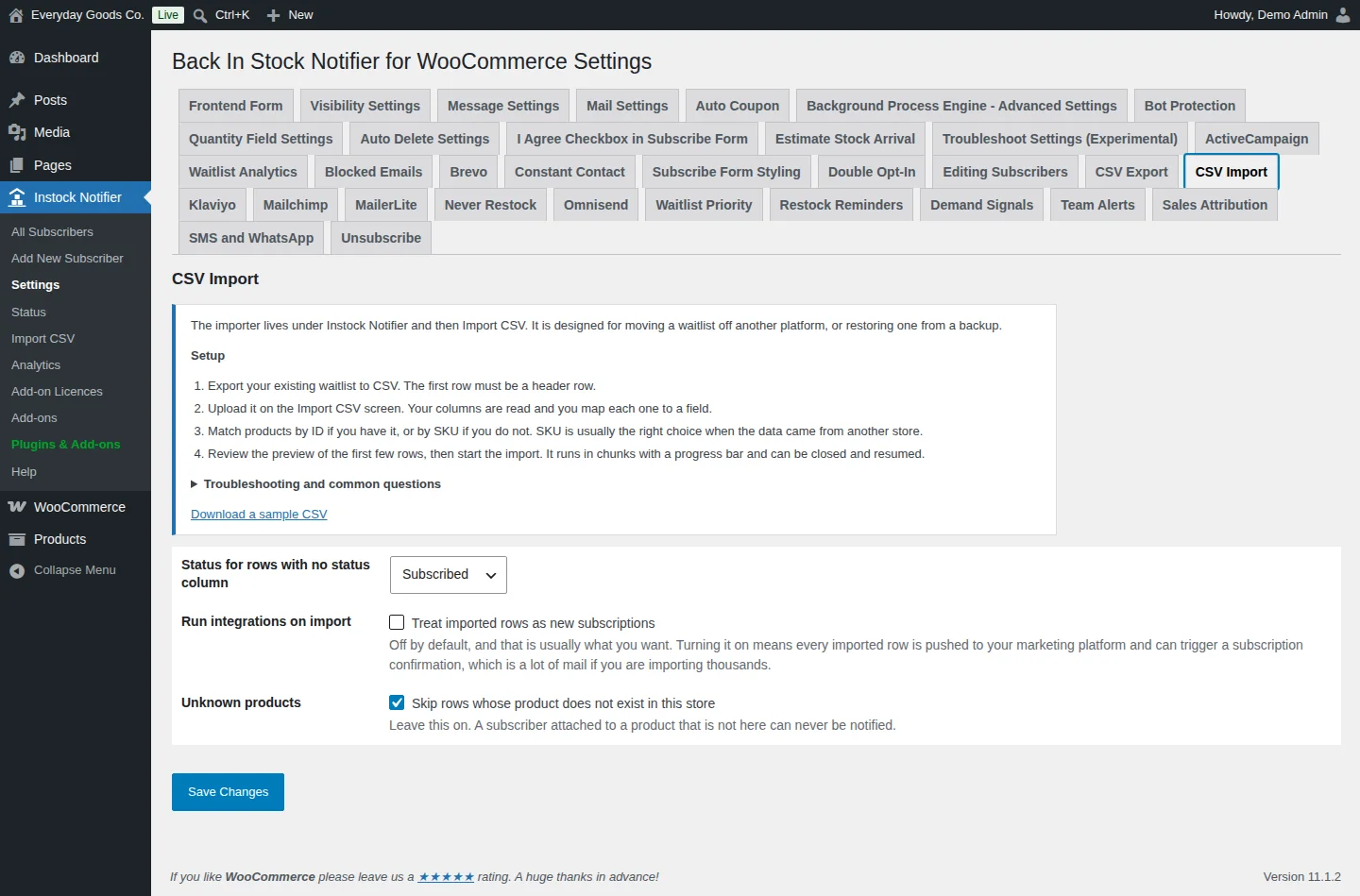This screenshot has width=1360, height=896.
Task: Click the five-star rating link
Action: point(446,876)
